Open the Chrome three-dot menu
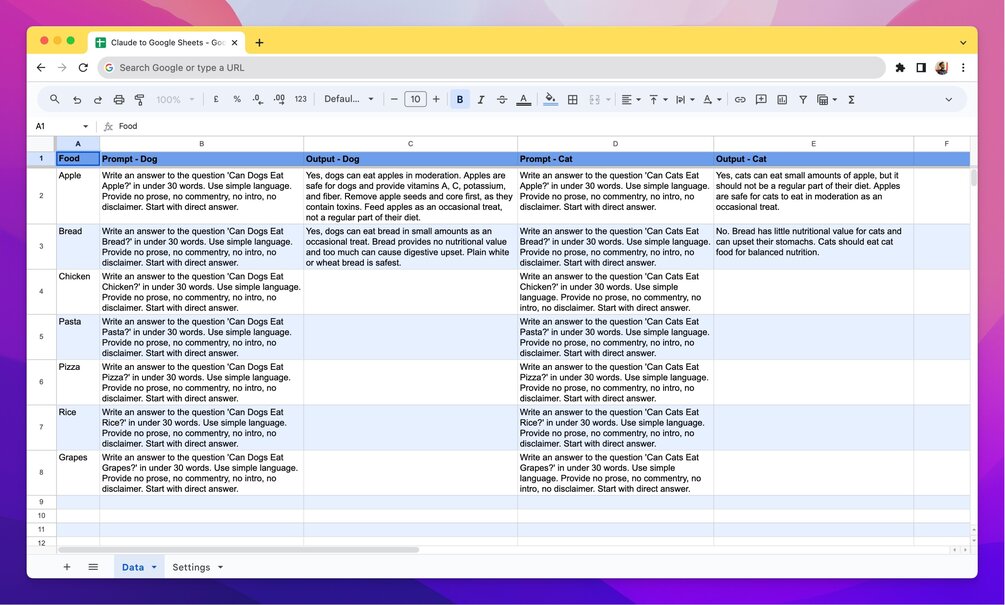Image resolution: width=1005 pixels, height=605 pixels. [x=963, y=67]
